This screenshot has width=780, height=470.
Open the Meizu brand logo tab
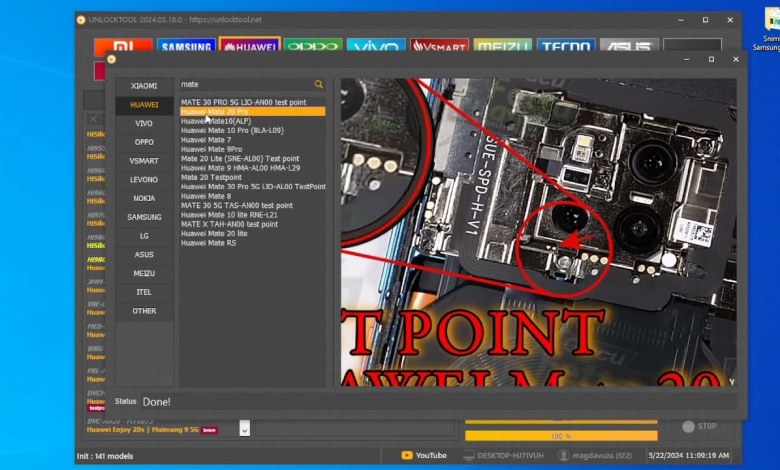502,46
